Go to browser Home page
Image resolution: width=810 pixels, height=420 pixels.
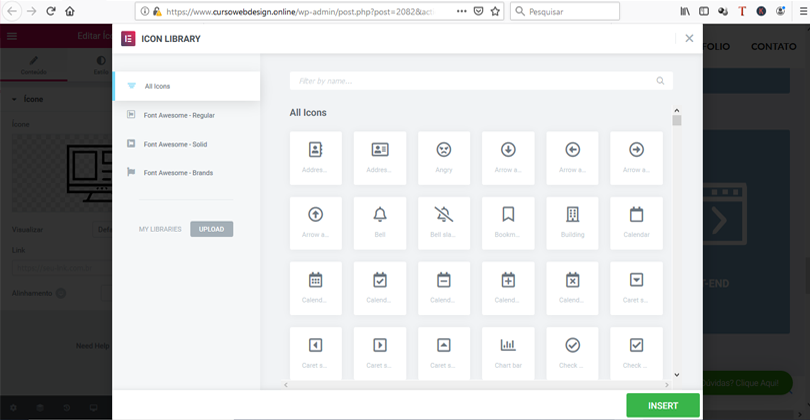(70, 11)
